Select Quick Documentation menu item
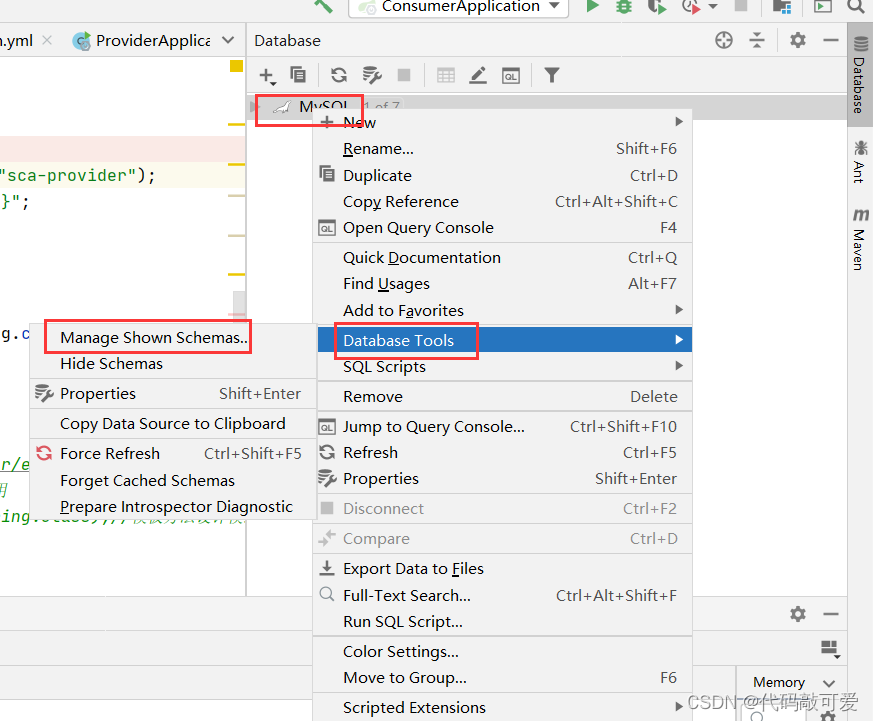 click(x=504, y=258)
